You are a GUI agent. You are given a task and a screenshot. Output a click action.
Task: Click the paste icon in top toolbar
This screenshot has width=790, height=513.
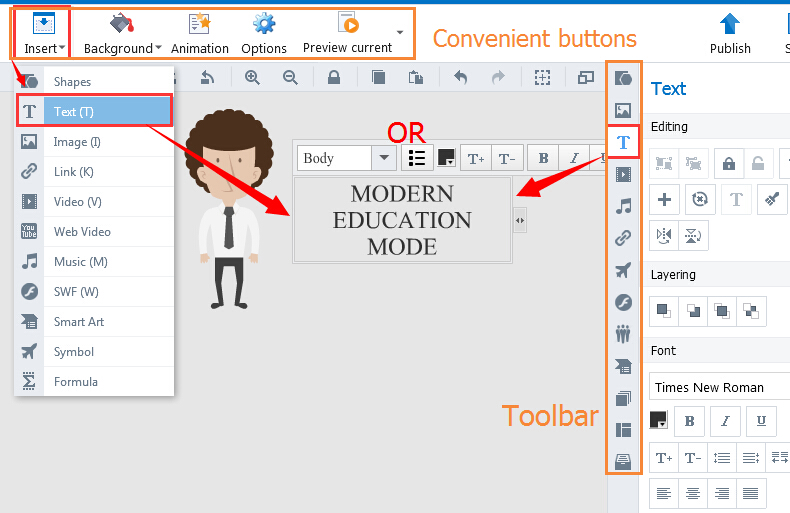tap(416, 78)
